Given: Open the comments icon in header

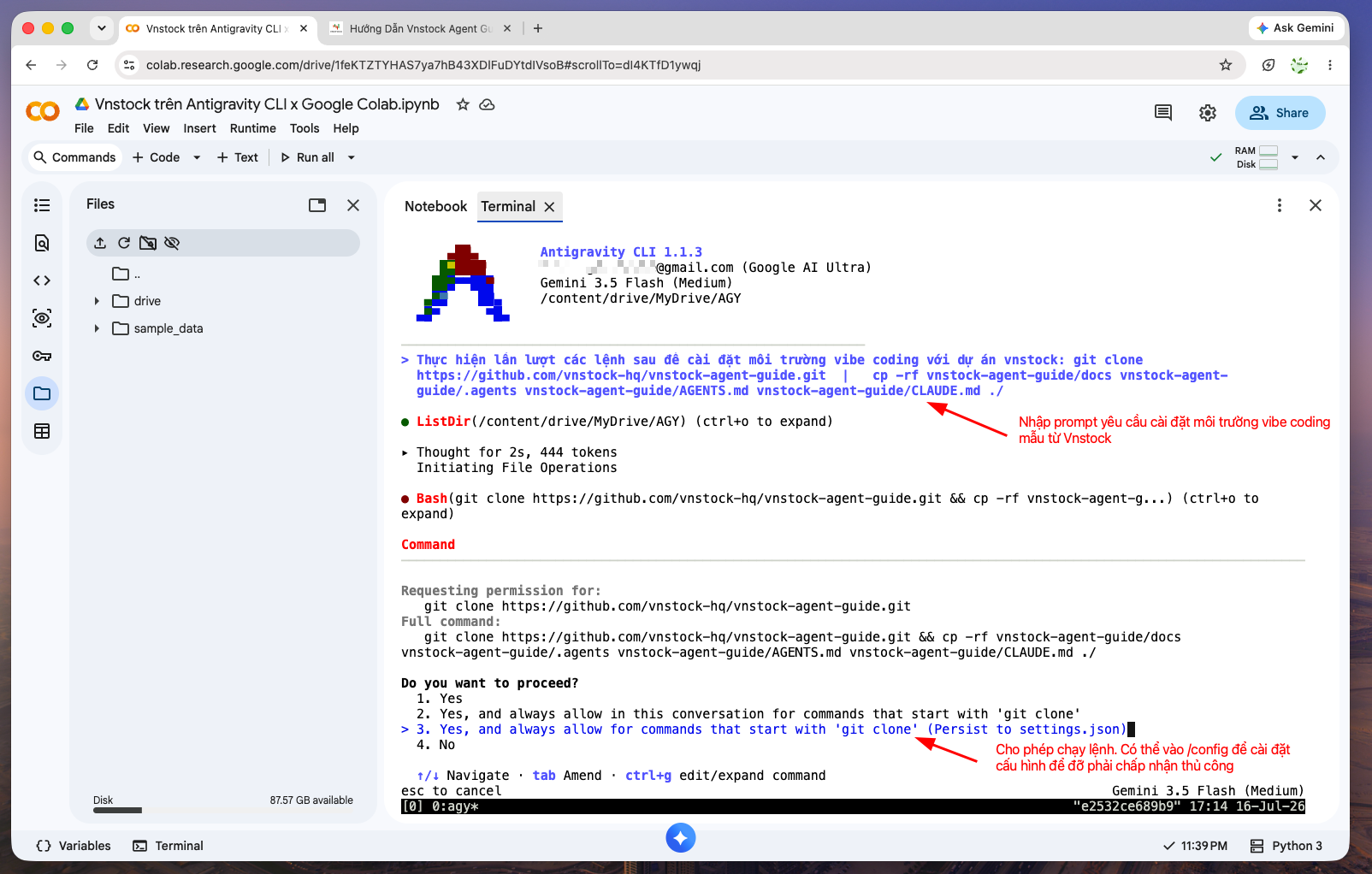Looking at the screenshot, I should (1163, 113).
